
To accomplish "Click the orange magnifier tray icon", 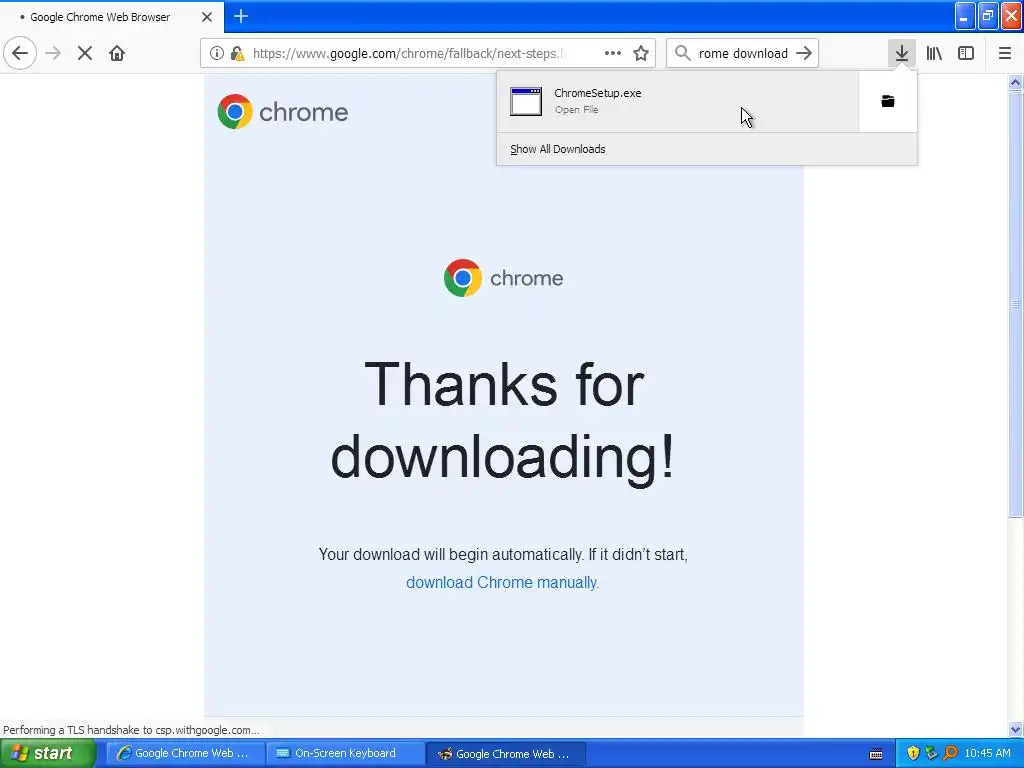I will 950,753.
